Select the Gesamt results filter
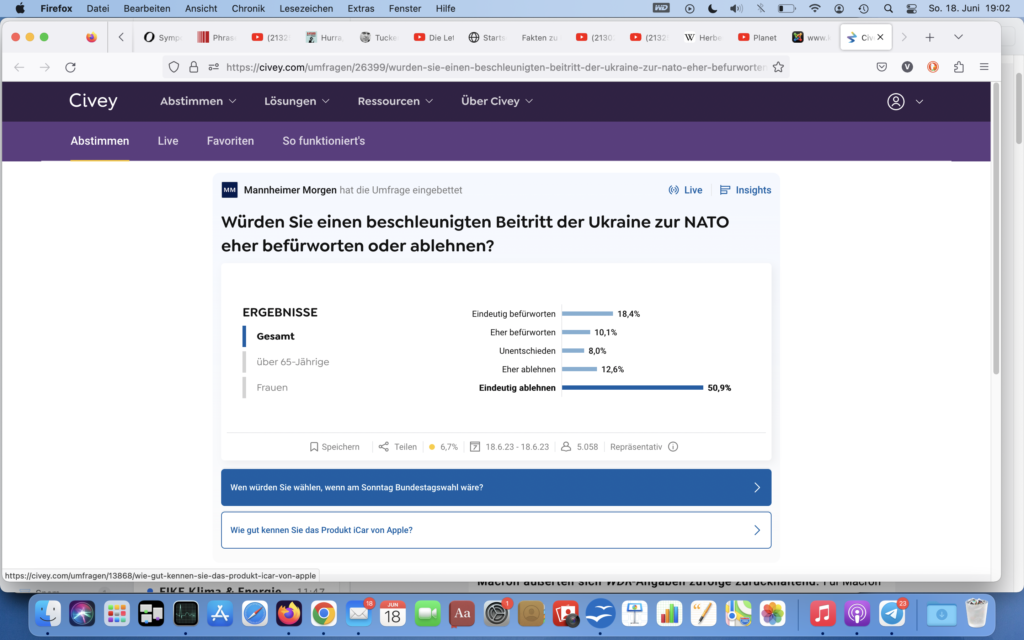The image size is (1024, 640). (x=275, y=336)
